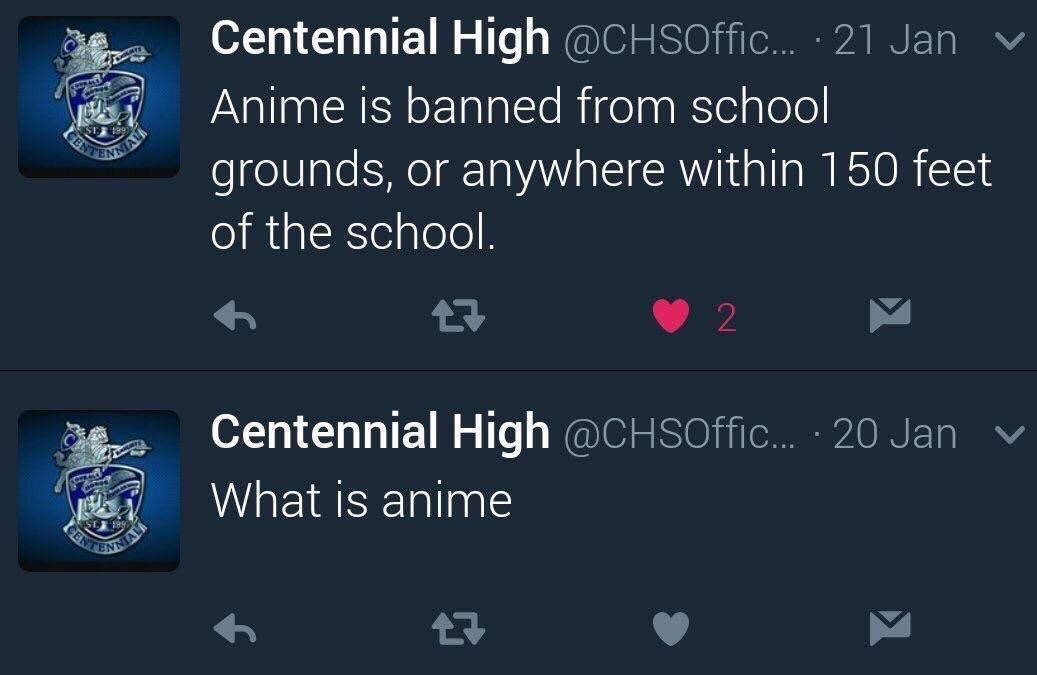This screenshot has height=675, width=1037.
Task: Open Centennial High avatar on first tweet
Action: [99, 97]
